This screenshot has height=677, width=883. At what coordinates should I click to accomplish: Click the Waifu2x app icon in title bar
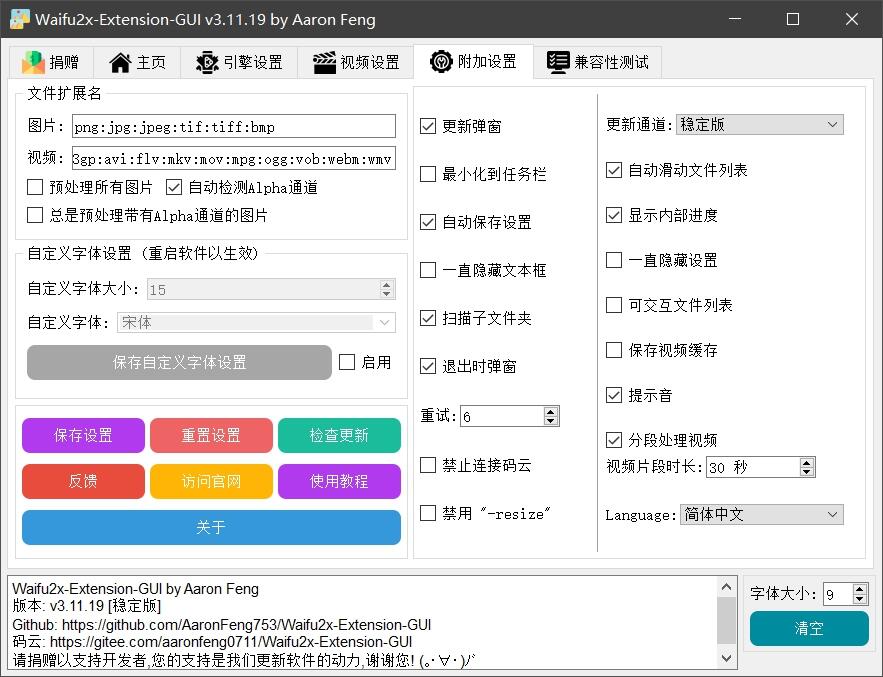tap(19, 19)
